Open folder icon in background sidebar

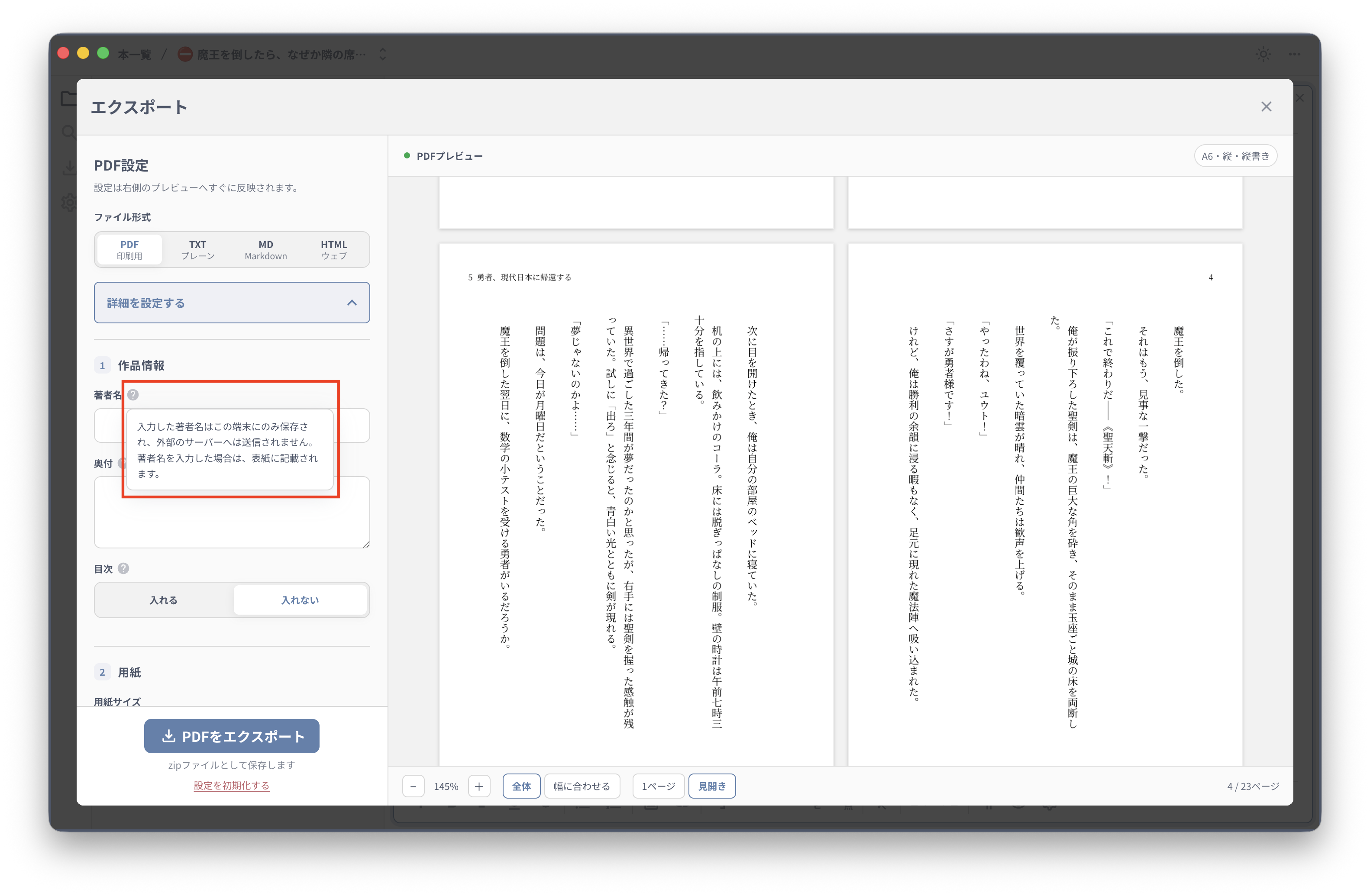[x=68, y=98]
